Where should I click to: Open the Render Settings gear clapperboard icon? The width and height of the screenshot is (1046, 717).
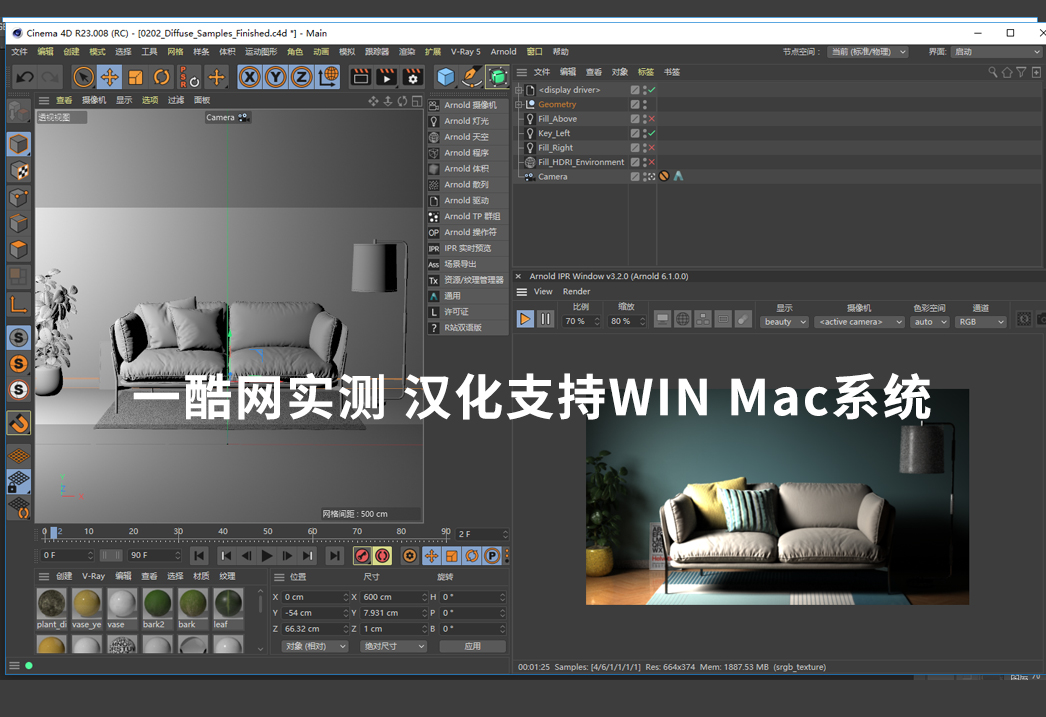tap(413, 77)
